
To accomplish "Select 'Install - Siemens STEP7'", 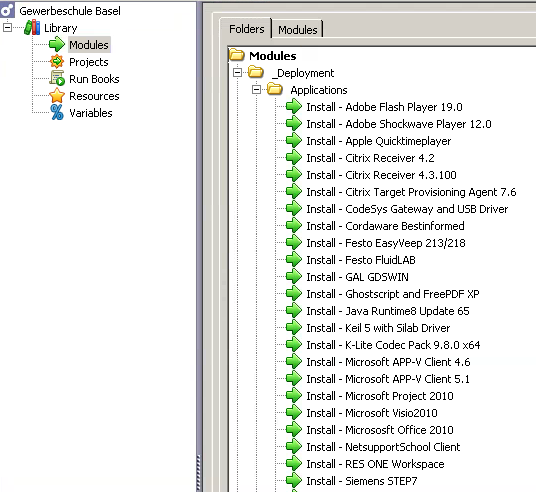I will [362, 481].
